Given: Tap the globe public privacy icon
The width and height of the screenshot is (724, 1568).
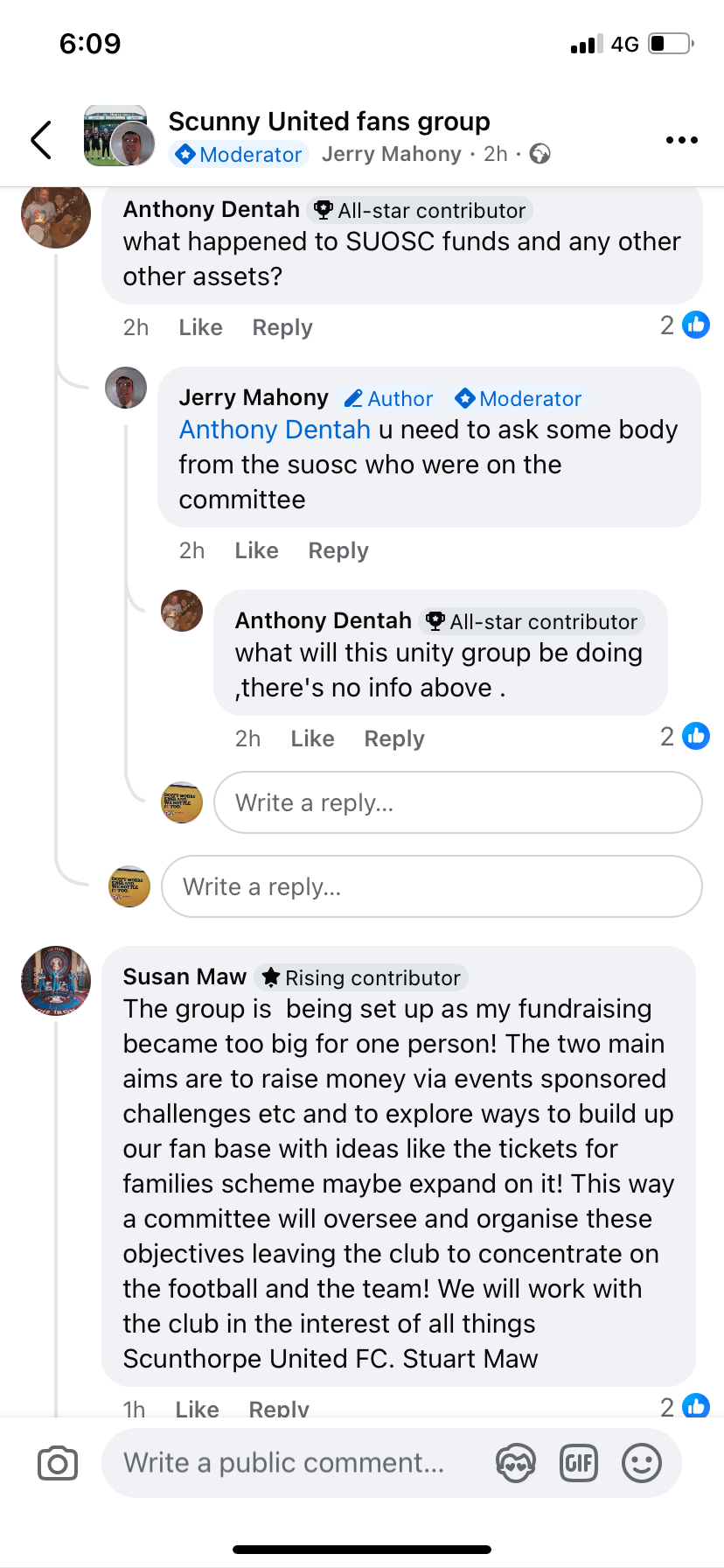Looking at the screenshot, I should click(x=540, y=154).
